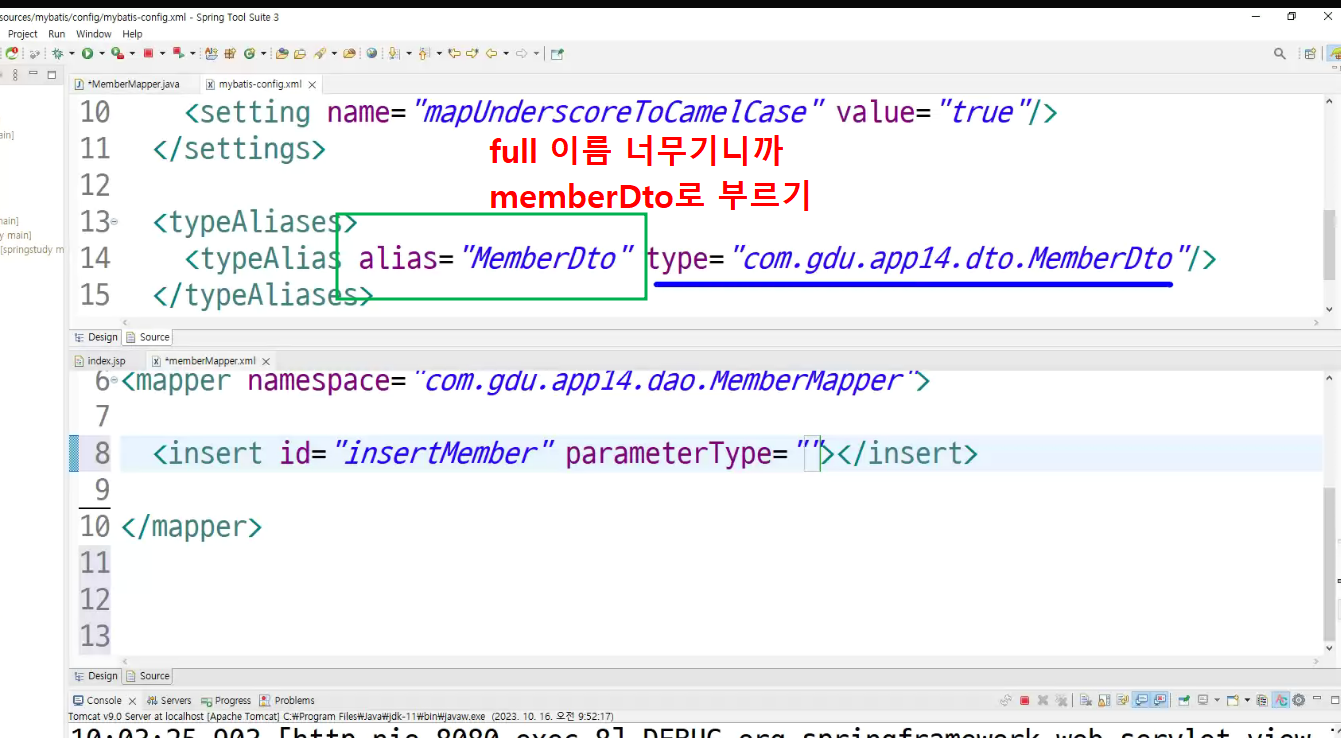This screenshot has height=738, width=1341.
Task: Open the Window menu
Action: pos(94,34)
